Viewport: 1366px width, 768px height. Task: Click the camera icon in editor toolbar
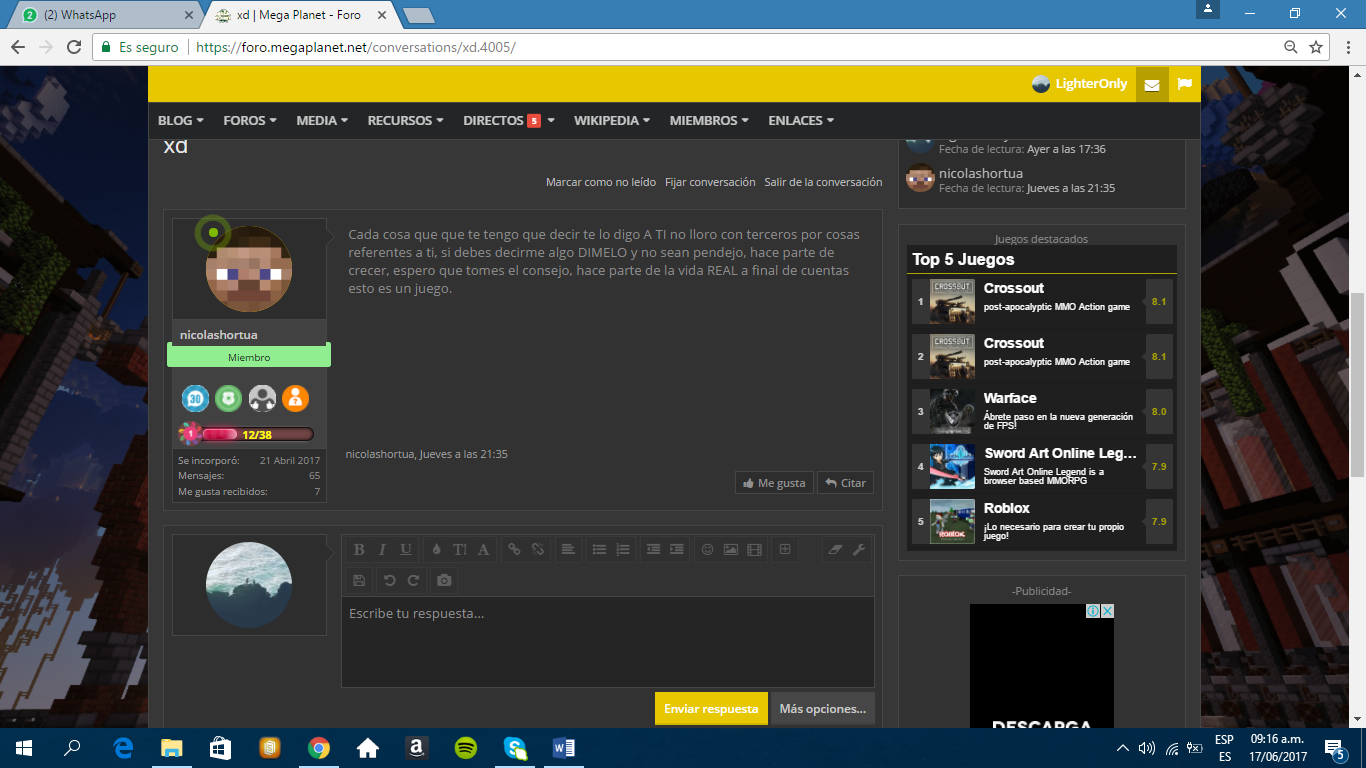tap(444, 580)
